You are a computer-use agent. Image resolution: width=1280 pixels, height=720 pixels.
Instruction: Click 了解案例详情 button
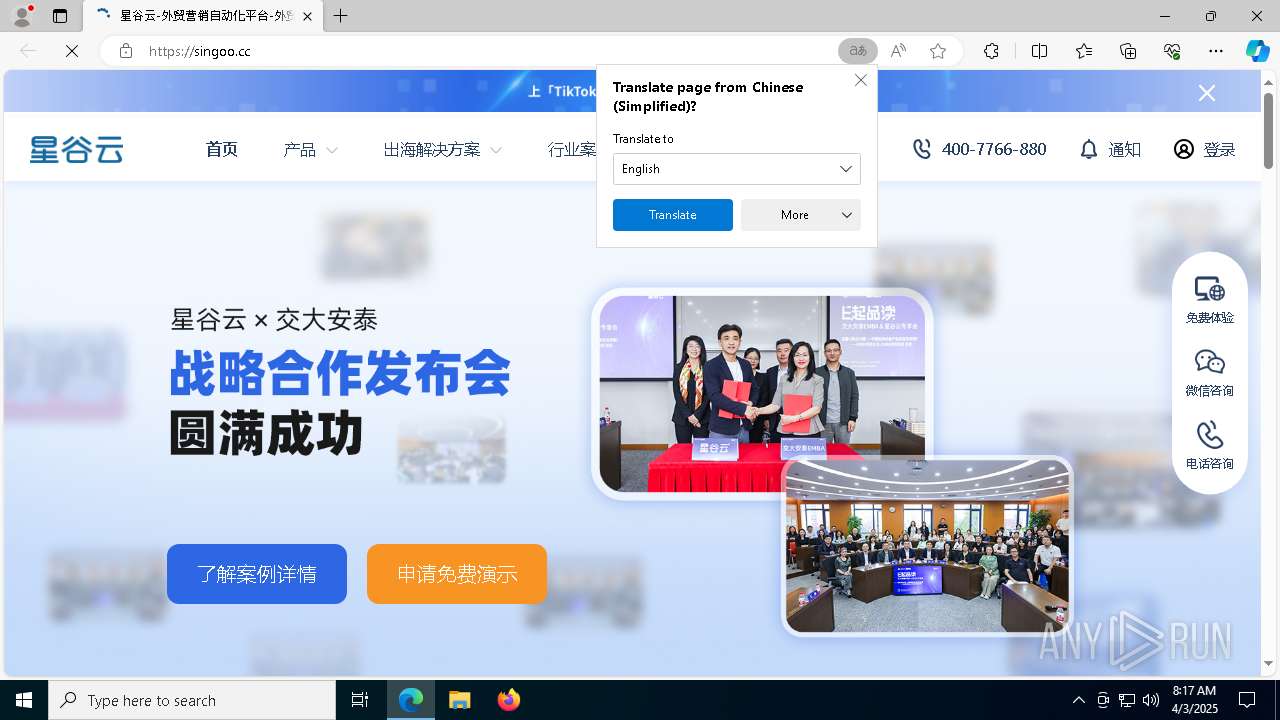pyautogui.click(x=257, y=574)
